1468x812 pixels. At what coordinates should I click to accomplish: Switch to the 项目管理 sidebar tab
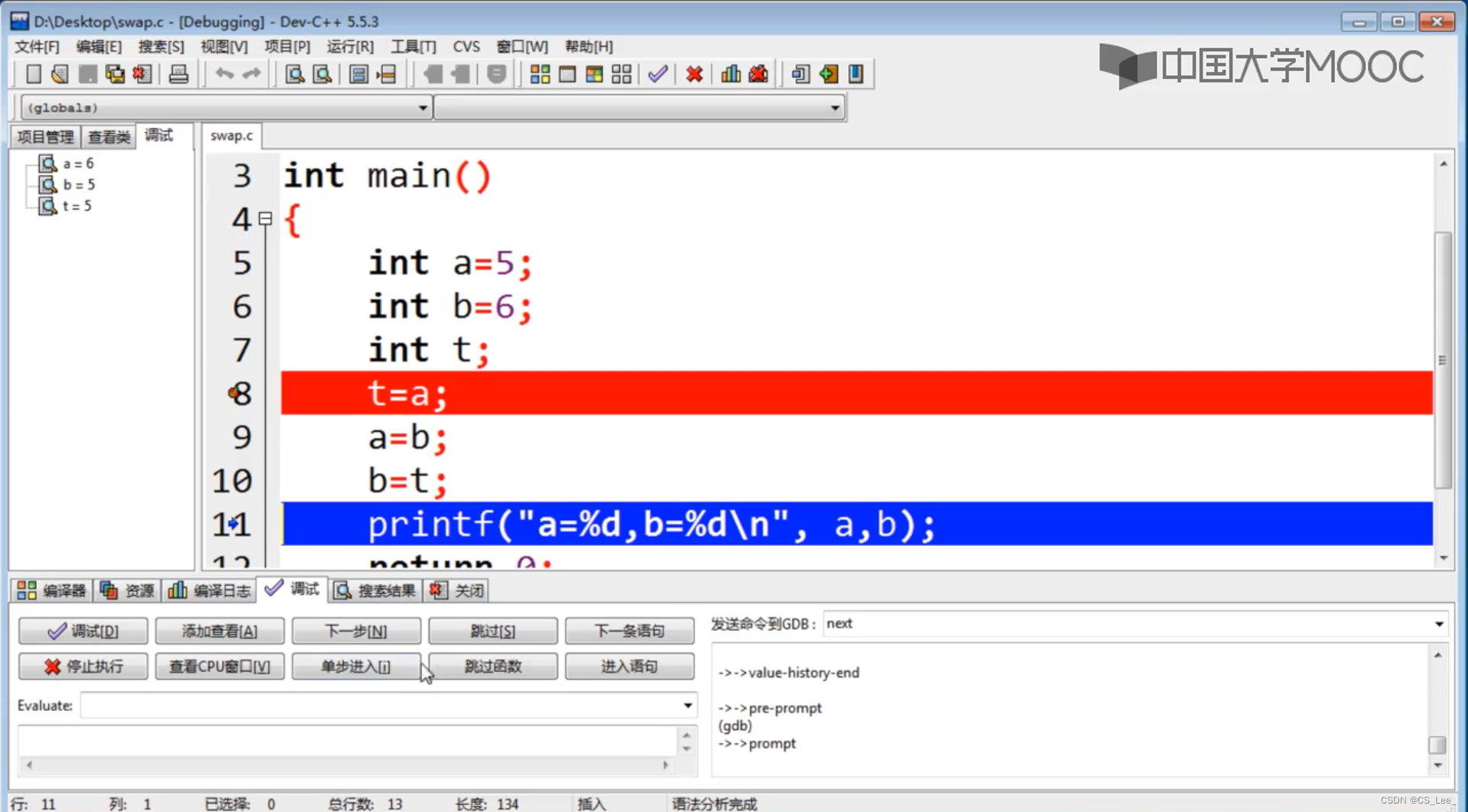(x=45, y=137)
